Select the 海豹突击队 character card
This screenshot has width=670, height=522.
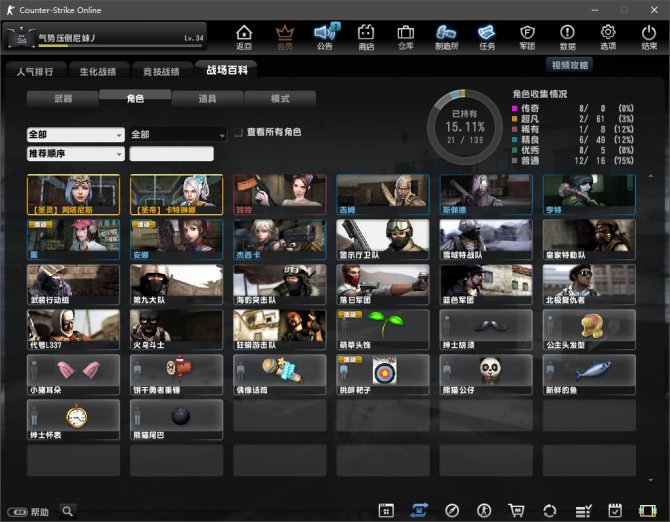280,284
